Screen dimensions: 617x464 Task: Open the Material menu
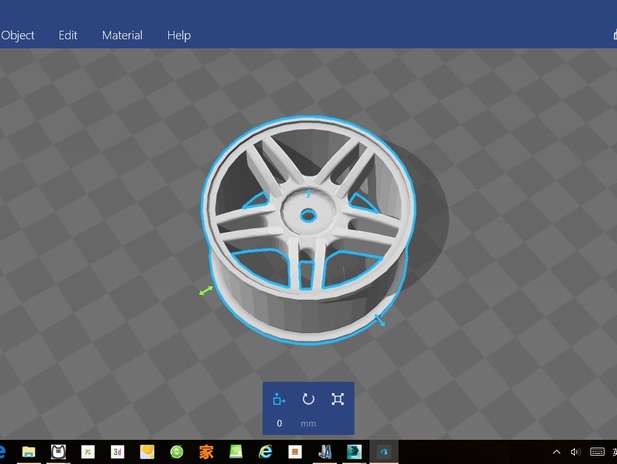point(122,35)
